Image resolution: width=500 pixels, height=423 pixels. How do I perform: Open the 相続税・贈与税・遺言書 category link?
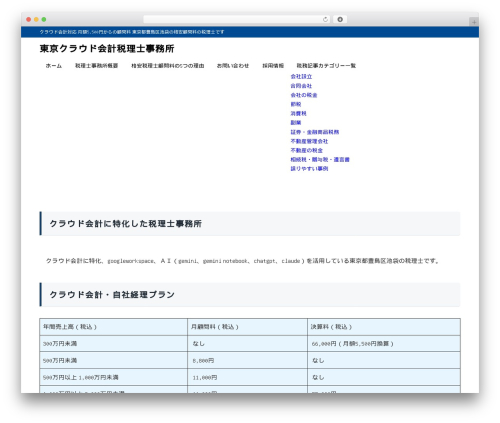pyautogui.click(x=320, y=160)
